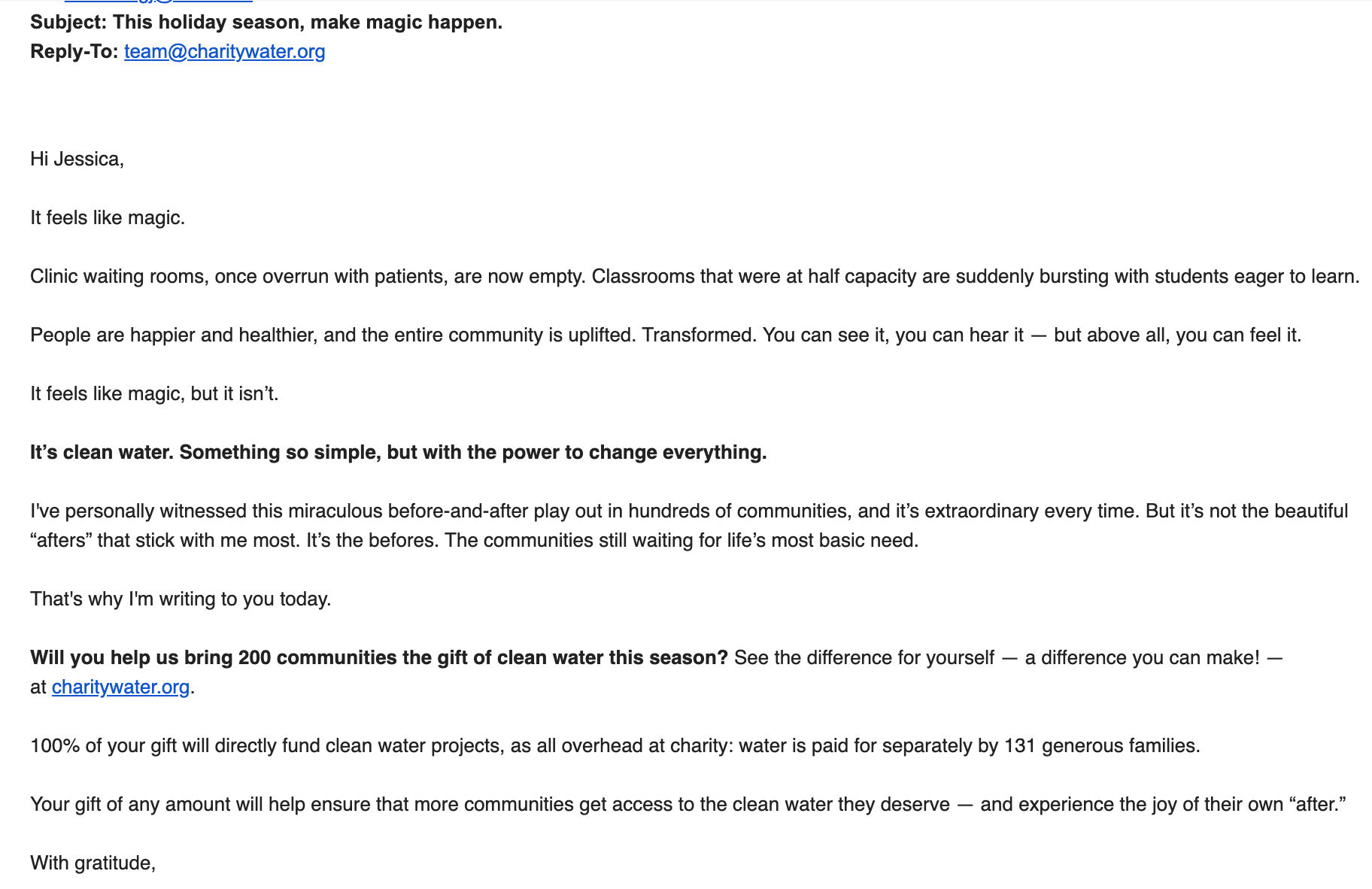Viewport: 1372px width, 889px height.
Task: Visit the charitywater.org link in the body
Action: click(120, 687)
